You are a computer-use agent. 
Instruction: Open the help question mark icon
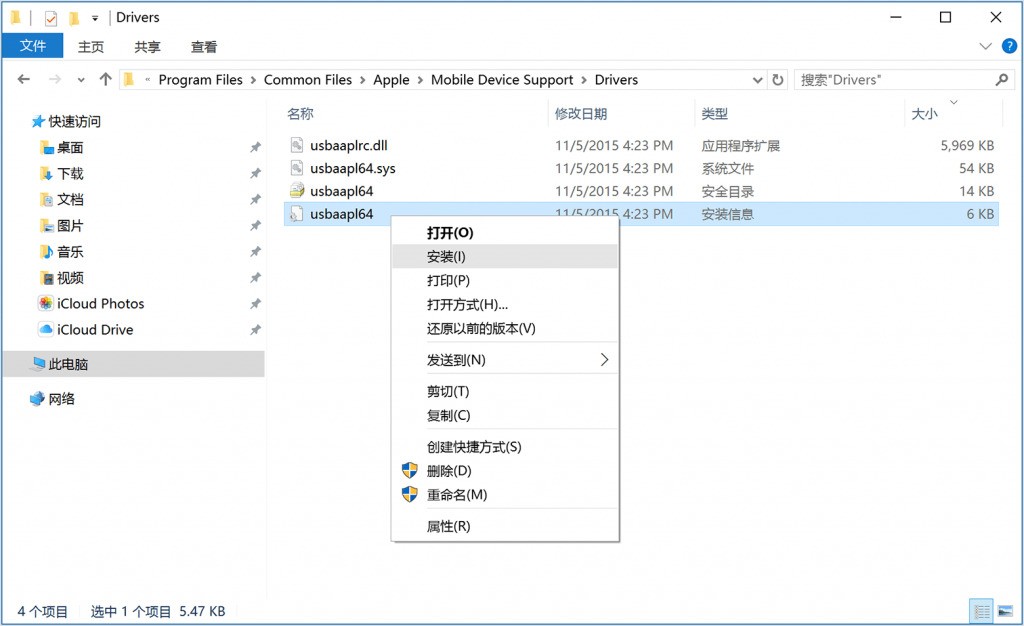[1009, 46]
